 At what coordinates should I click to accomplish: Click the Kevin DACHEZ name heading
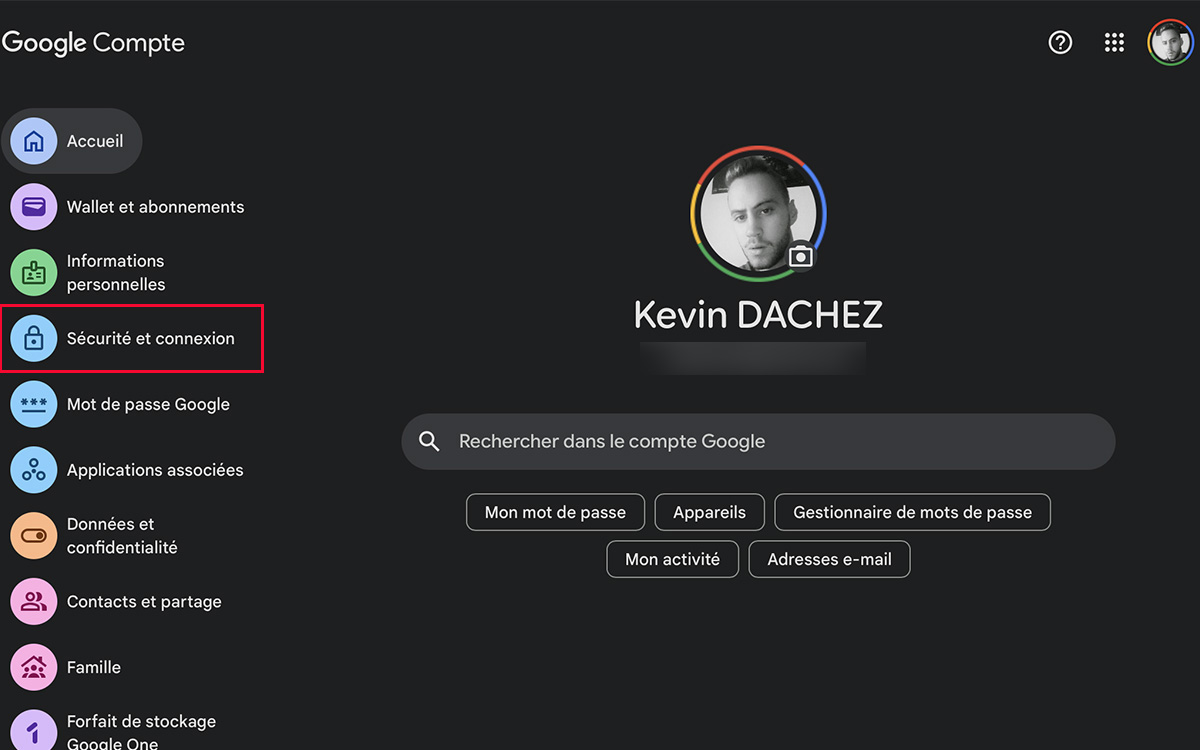coord(758,315)
